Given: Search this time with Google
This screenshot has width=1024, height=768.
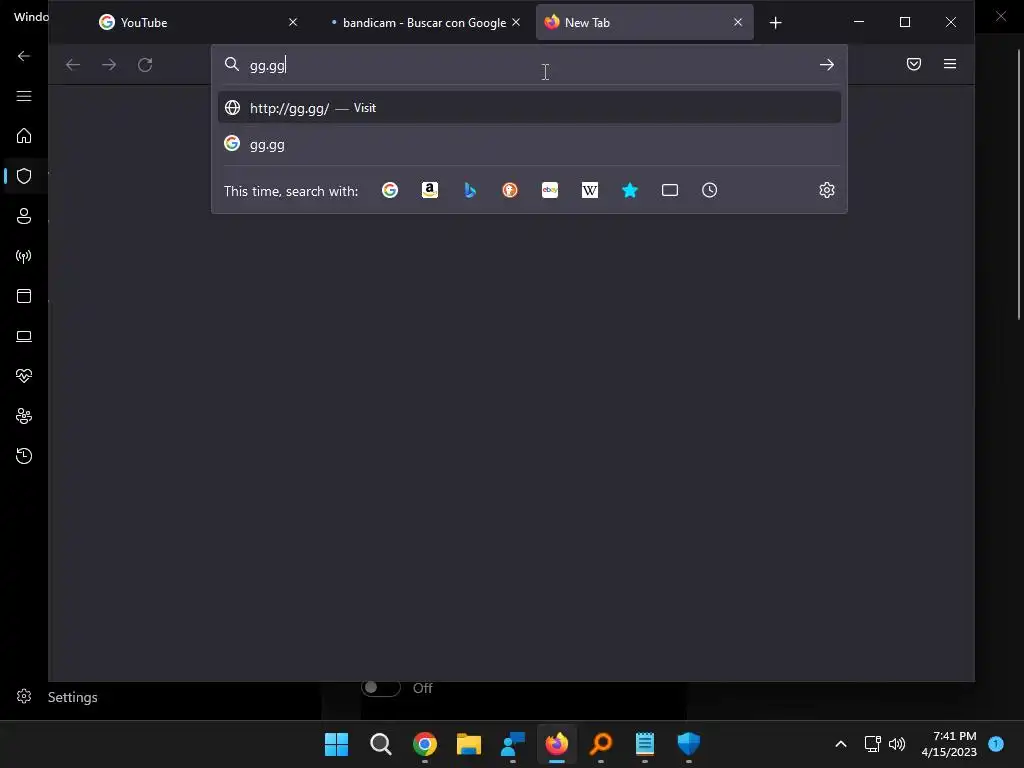Looking at the screenshot, I should coord(390,190).
